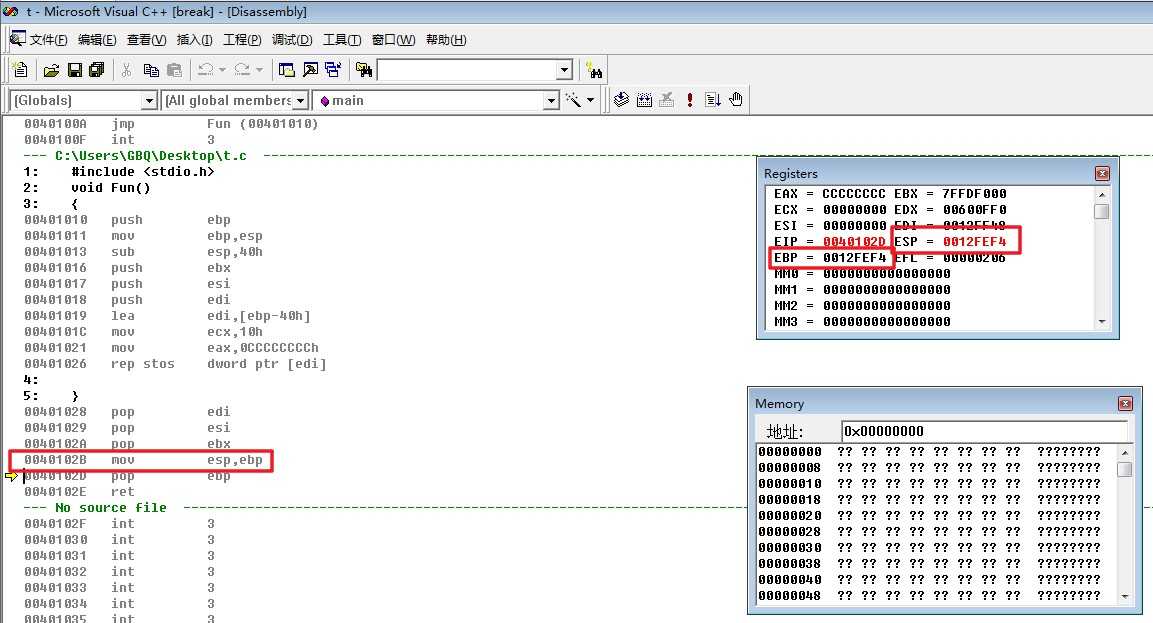Image resolution: width=1153 pixels, height=623 pixels.
Task: Click the 'void Fun()' source line
Action: click(x=87, y=188)
